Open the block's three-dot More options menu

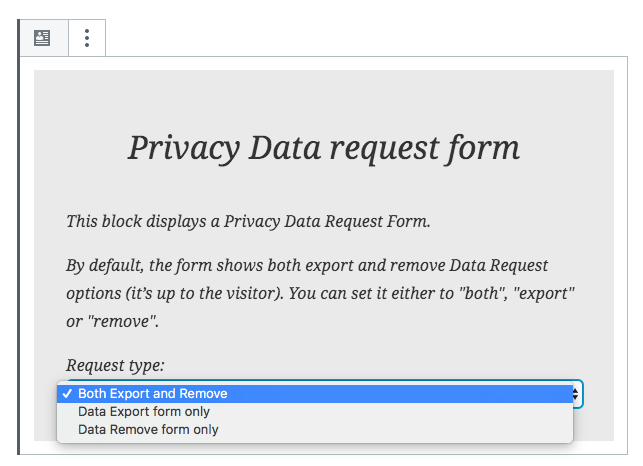(87, 38)
